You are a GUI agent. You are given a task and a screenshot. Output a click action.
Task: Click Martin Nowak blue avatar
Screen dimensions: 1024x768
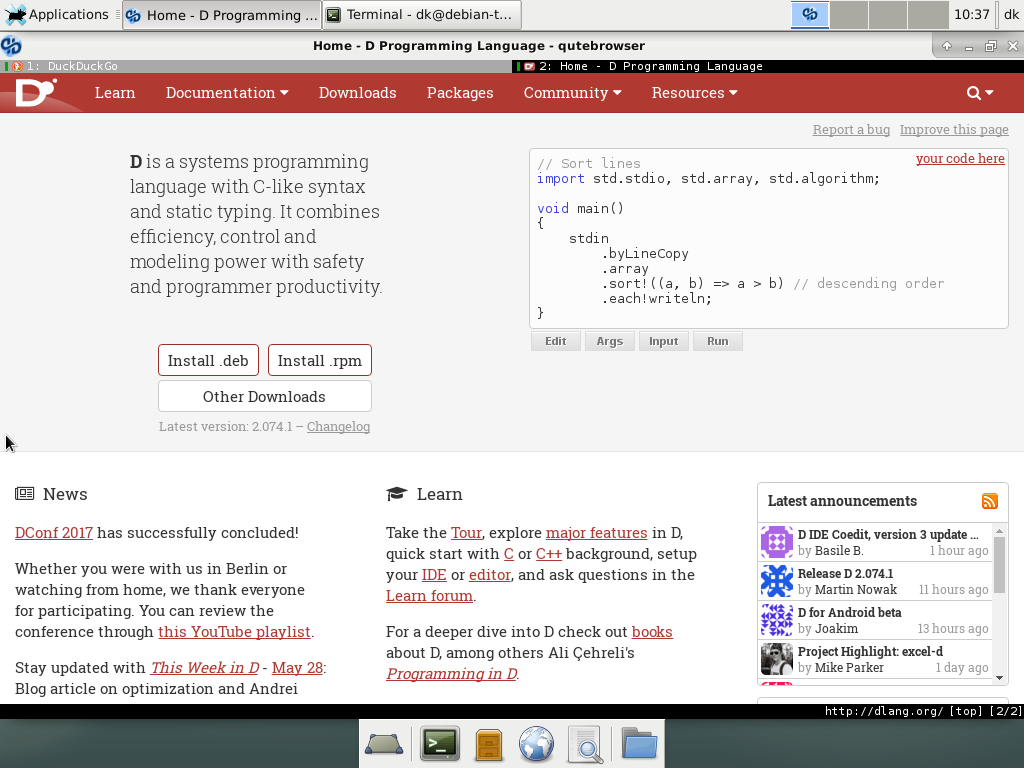(x=776, y=581)
